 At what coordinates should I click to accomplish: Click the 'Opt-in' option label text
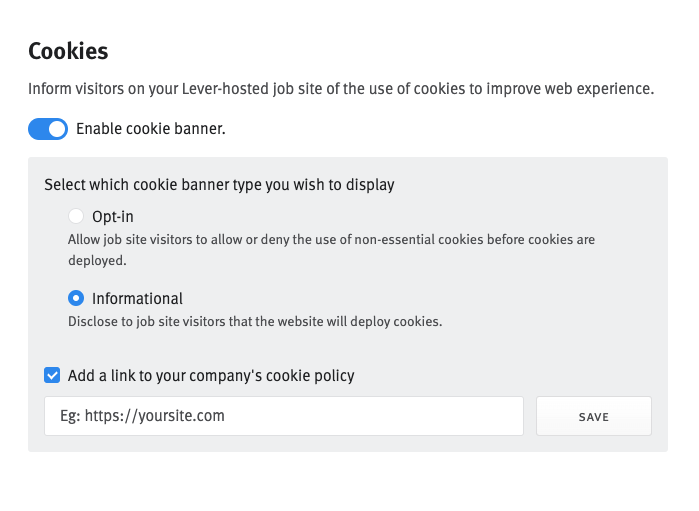(112, 216)
